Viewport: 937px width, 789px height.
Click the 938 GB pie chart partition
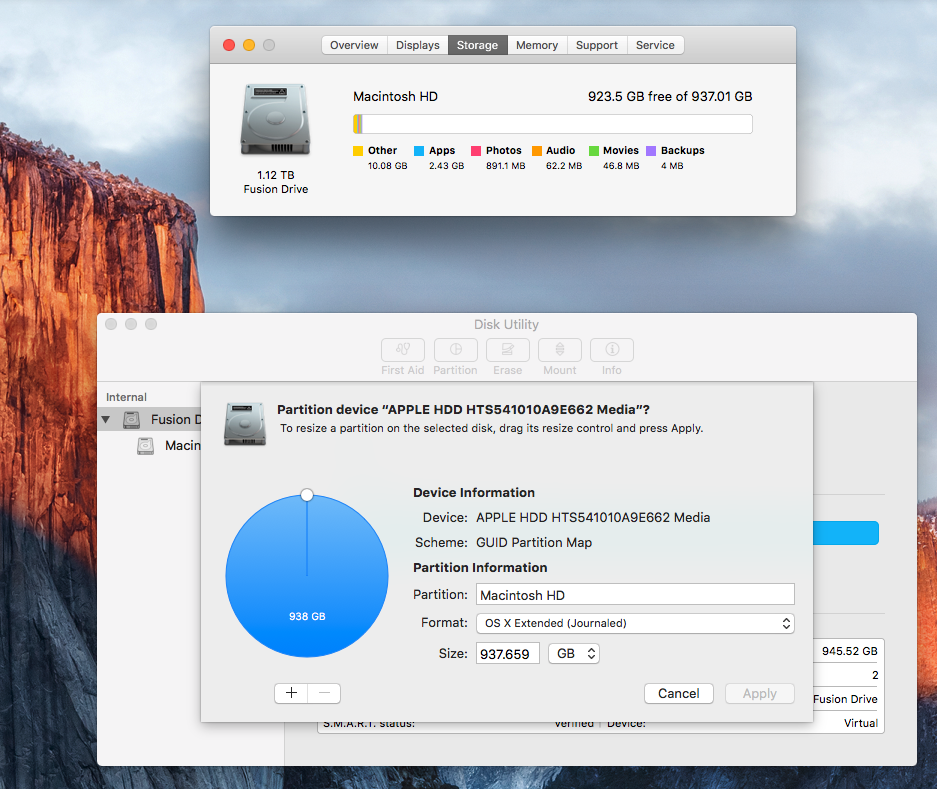(x=307, y=576)
